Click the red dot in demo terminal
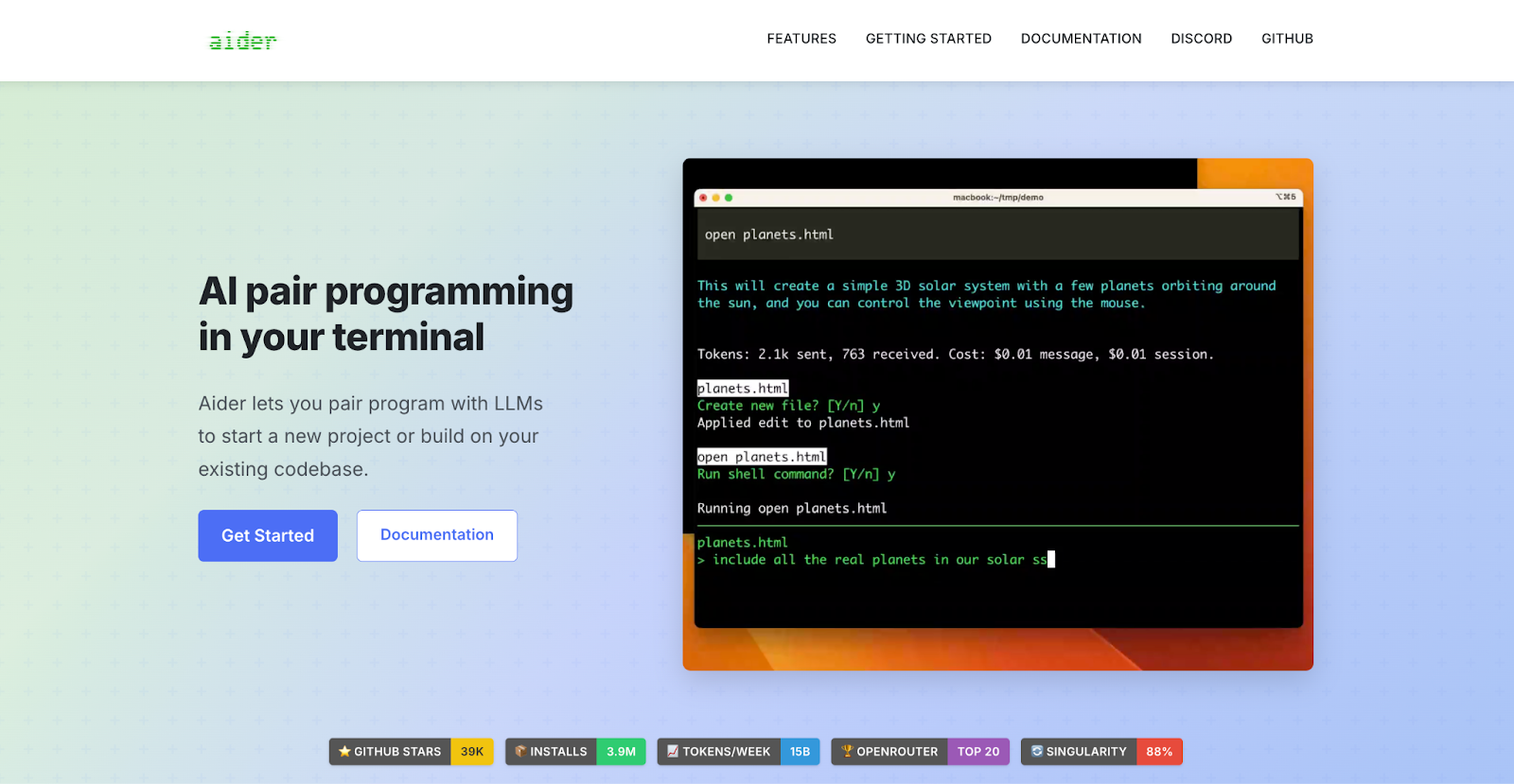The image size is (1514, 784). [703, 198]
